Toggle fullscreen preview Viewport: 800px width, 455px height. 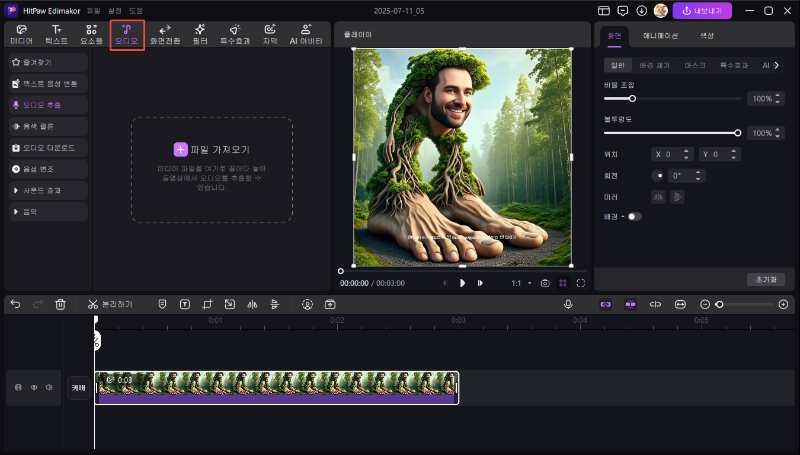click(x=581, y=283)
